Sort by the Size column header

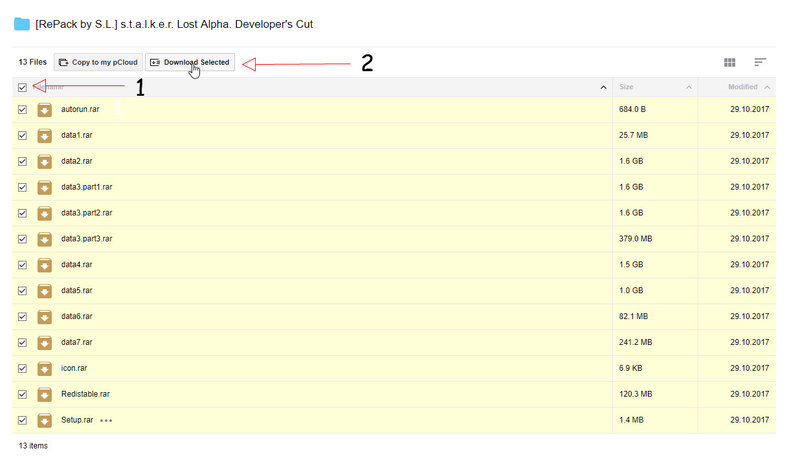pyautogui.click(x=627, y=87)
